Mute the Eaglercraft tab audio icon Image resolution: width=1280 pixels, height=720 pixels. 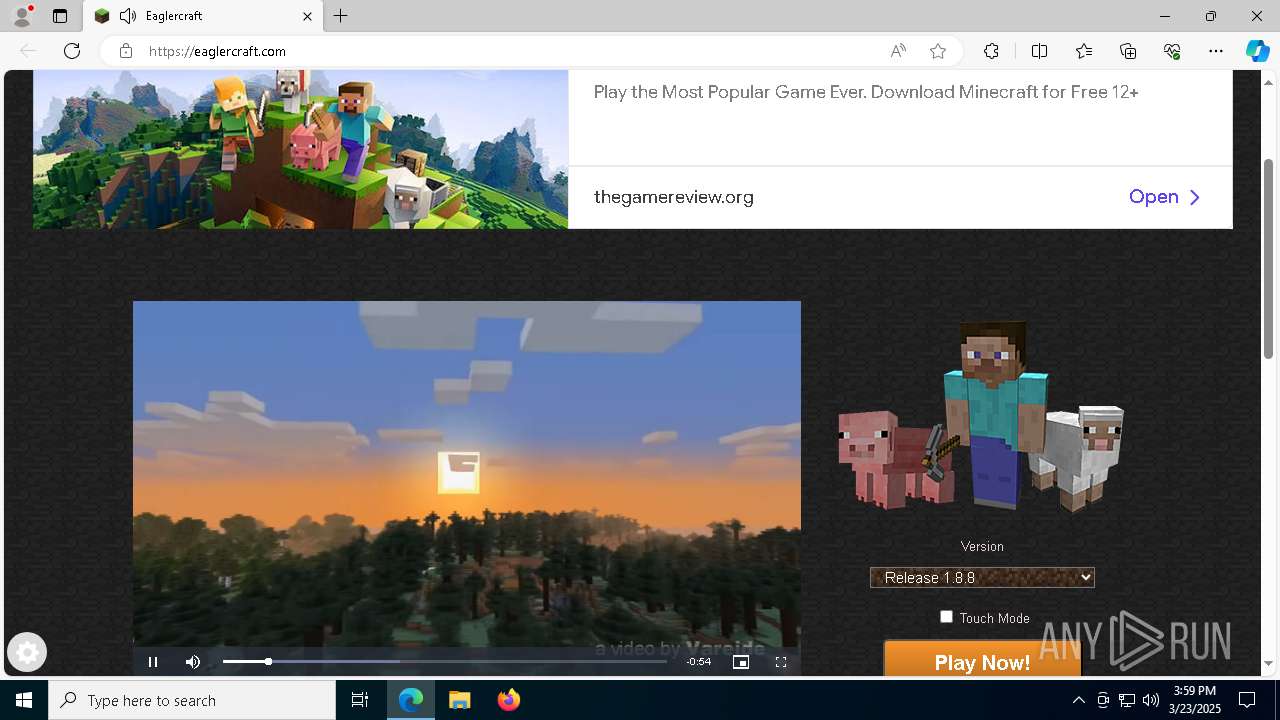click(128, 16)
